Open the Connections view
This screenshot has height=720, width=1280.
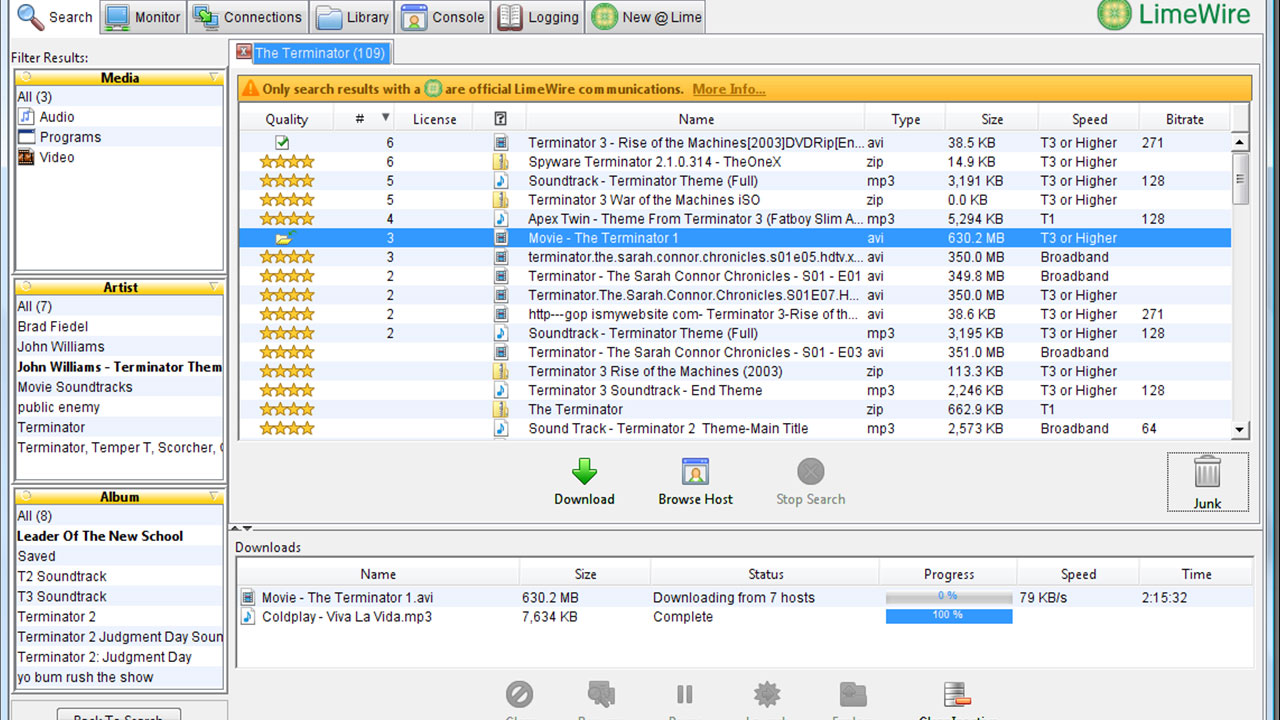[x=247, y=16]
